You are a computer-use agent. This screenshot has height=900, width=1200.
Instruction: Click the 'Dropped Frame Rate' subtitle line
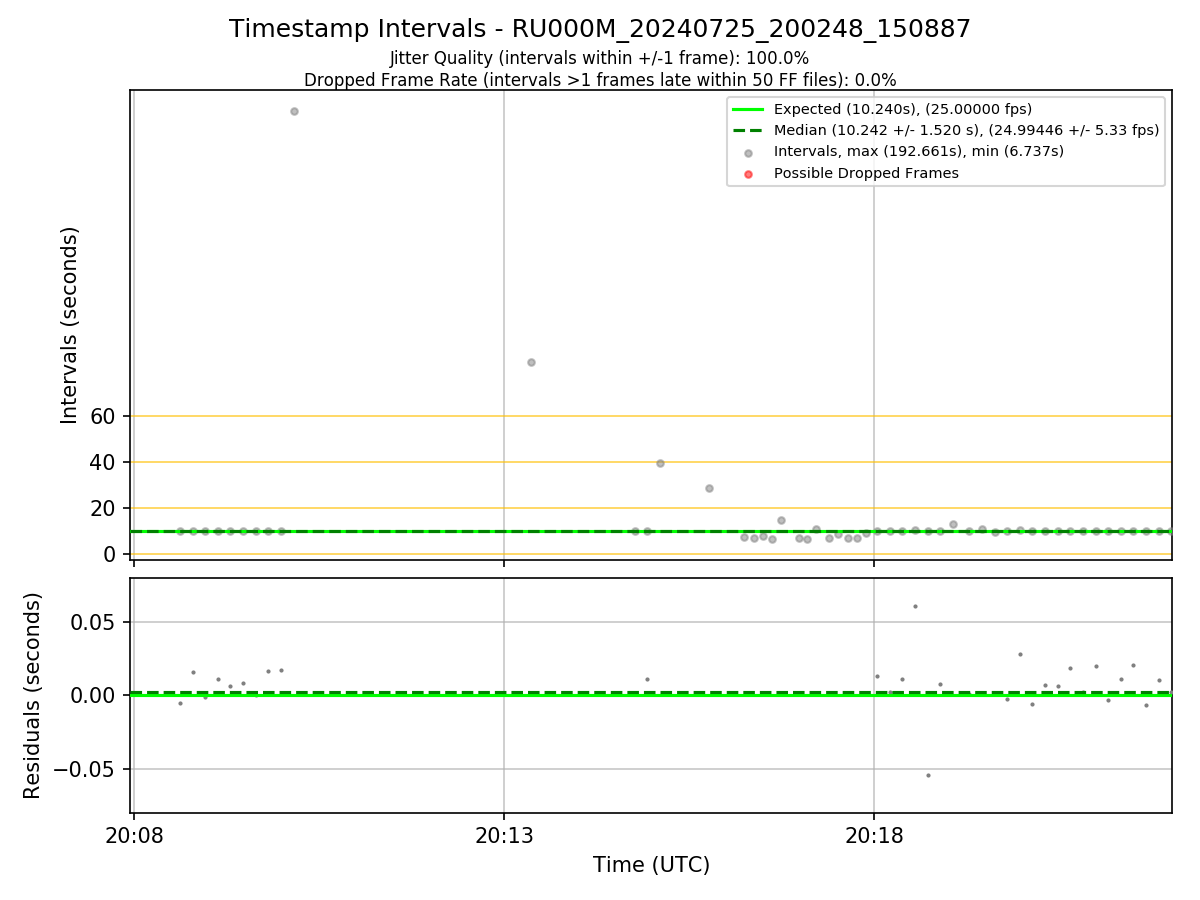[600, 80]
